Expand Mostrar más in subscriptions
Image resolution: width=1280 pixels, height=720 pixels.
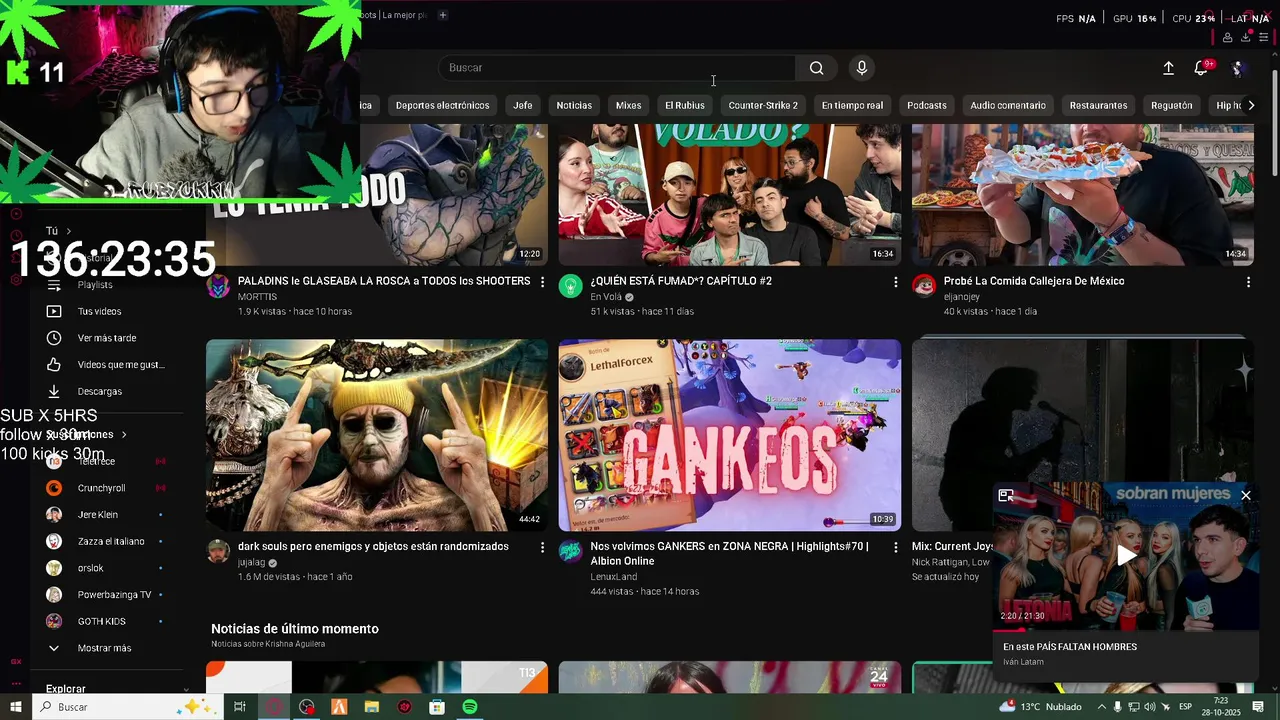coord(104,648)
